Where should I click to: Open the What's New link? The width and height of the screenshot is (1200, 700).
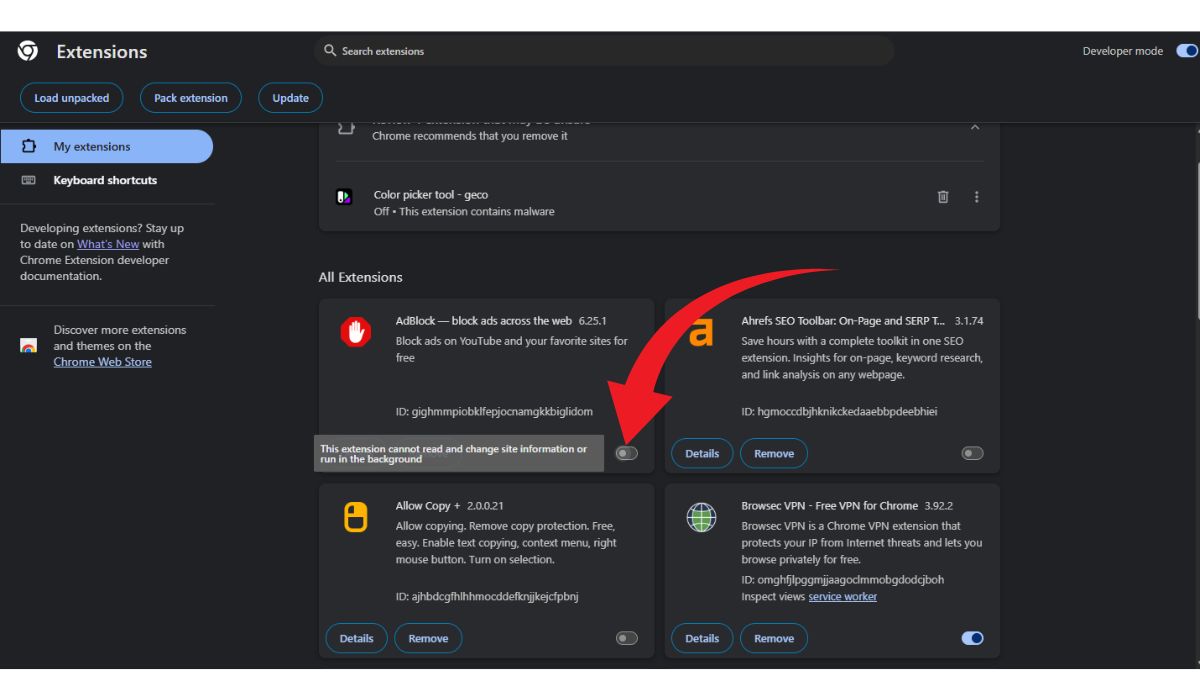[x=108, y=244]
